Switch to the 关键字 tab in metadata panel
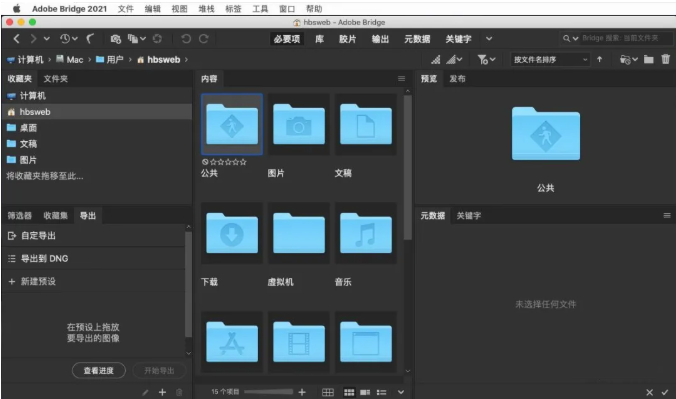The height and width of the screenshot is (399, 676). pyautogui.click(x=469, y=215)
